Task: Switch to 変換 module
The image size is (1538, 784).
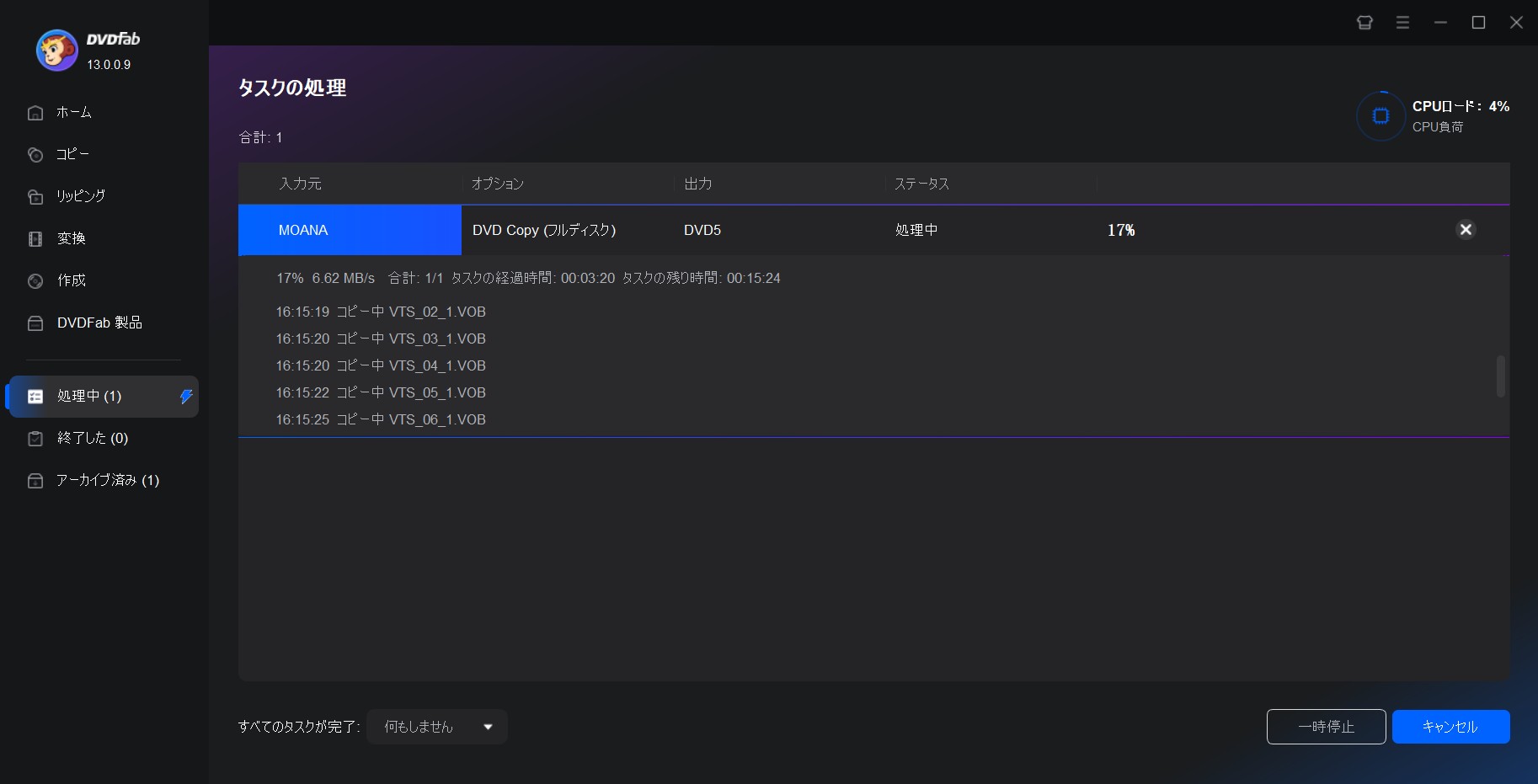Action: [x=72, y=238]
